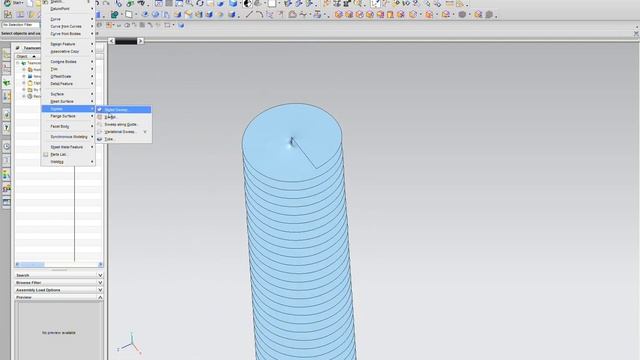The width and height of the screenshot is (640, 360).
Task: Expand the fourth navigator tree node
Action: (x=24, y=83)
